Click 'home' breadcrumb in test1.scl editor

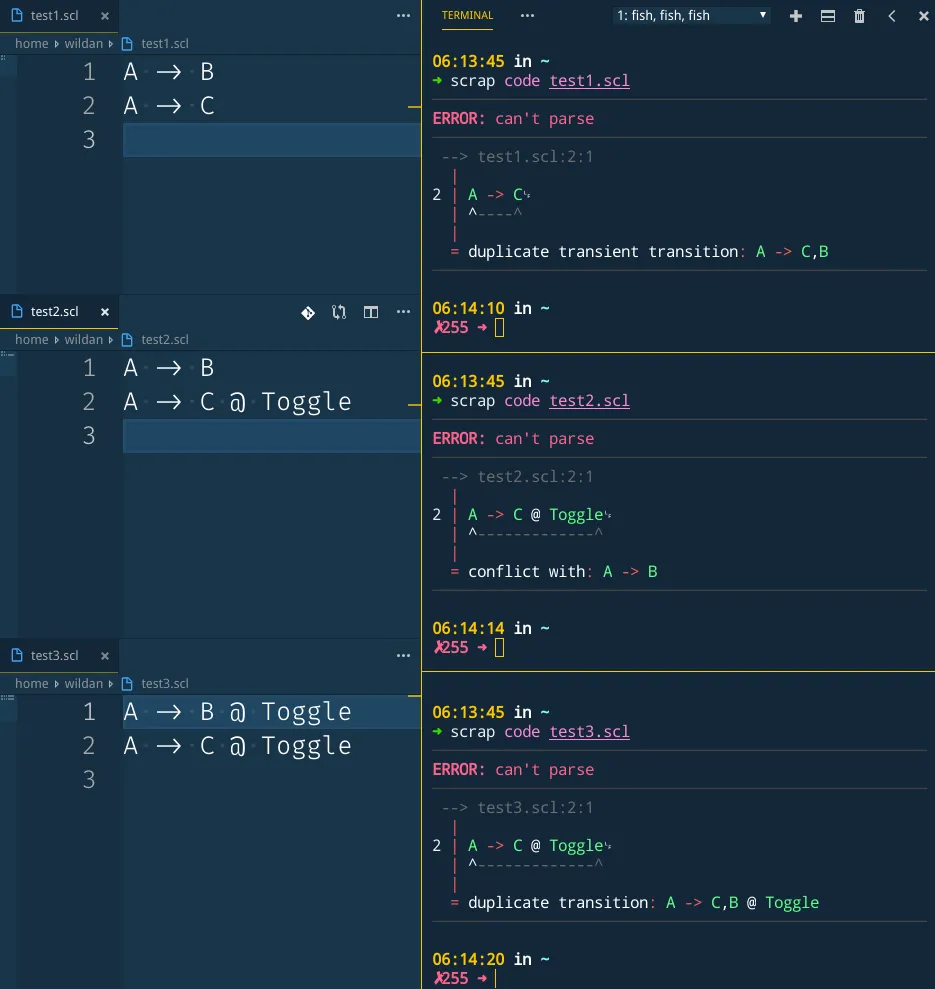tap(32, 44)
